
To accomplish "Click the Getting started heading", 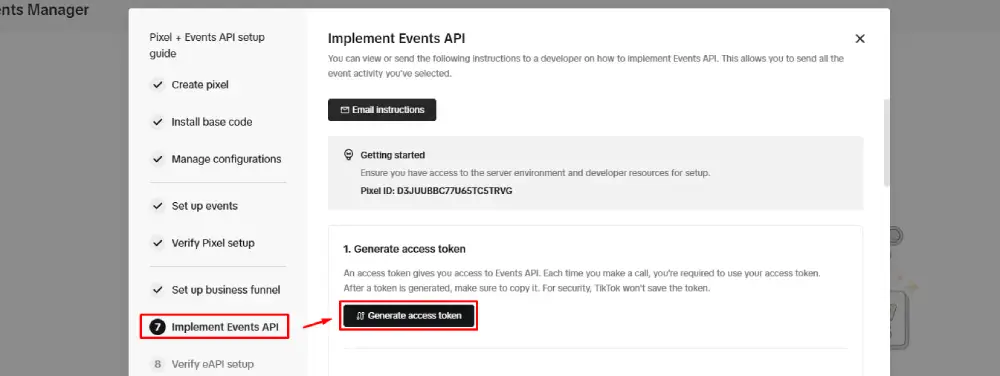I will tap(393, 155).
